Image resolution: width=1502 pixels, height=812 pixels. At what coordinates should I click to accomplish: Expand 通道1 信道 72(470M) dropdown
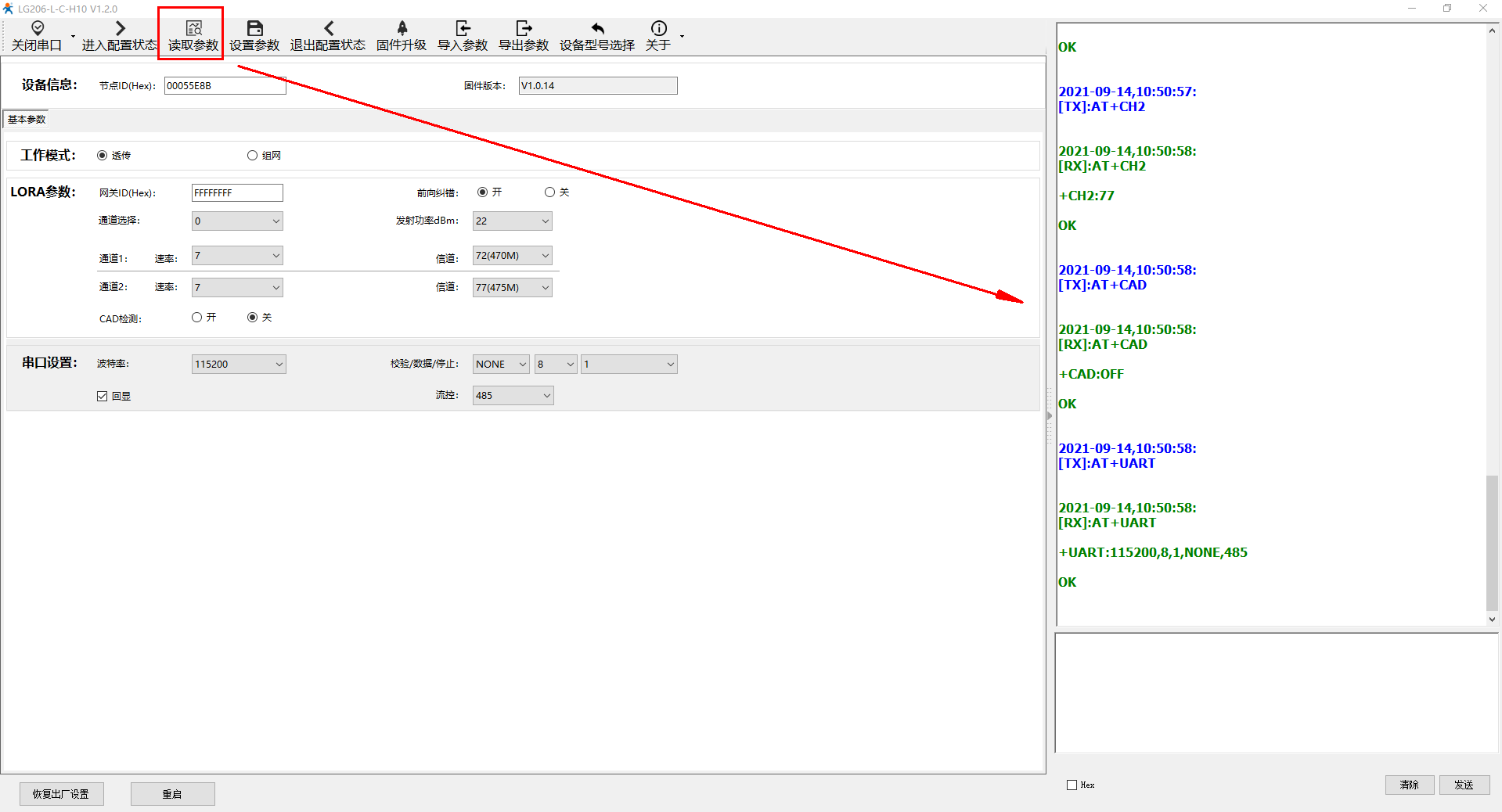tap(512, 256)
